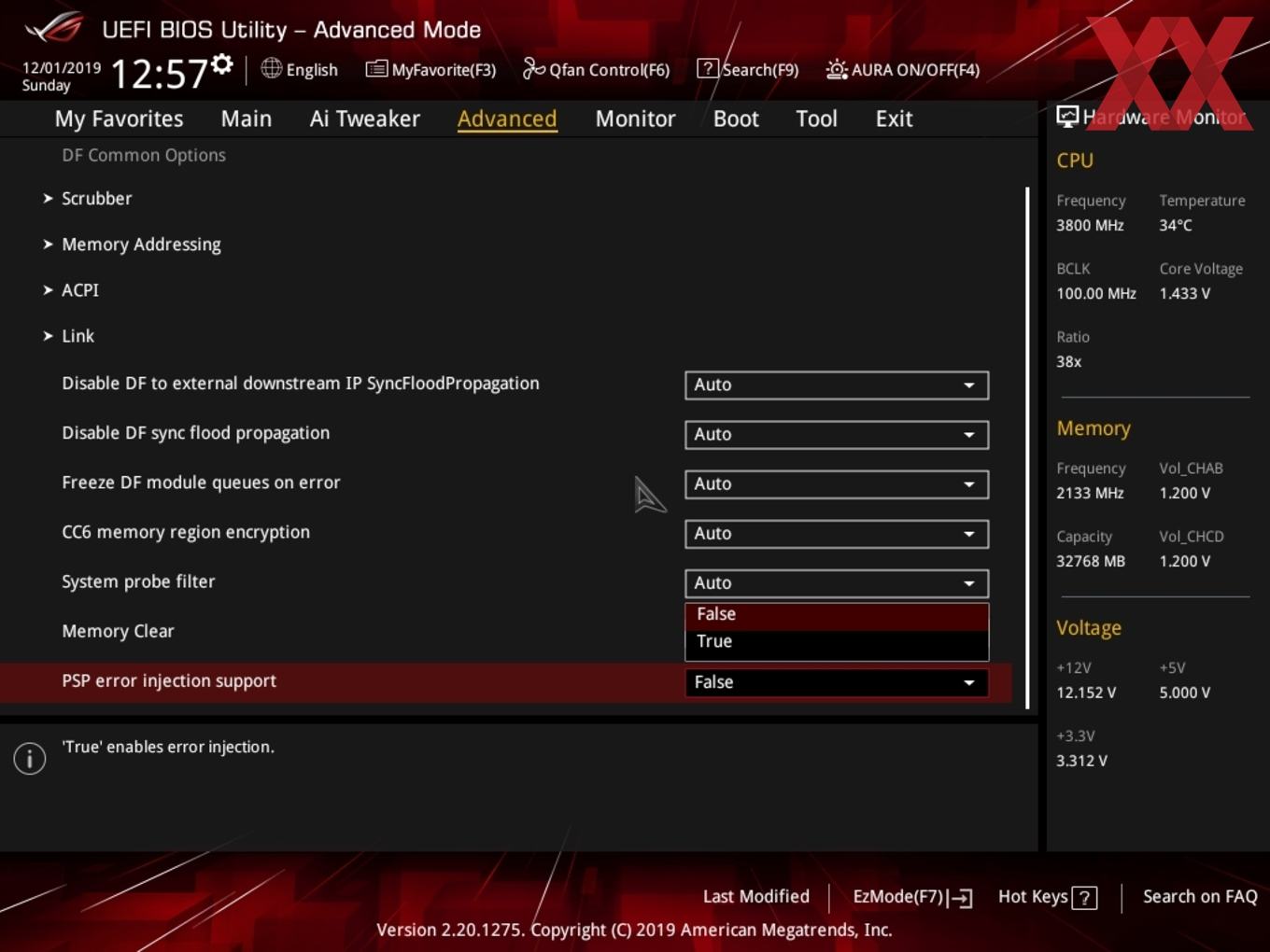Image resolution: width=1270 pixels, height=952 pixels.
Task: Select the Advanced tab
Action: 507,119
